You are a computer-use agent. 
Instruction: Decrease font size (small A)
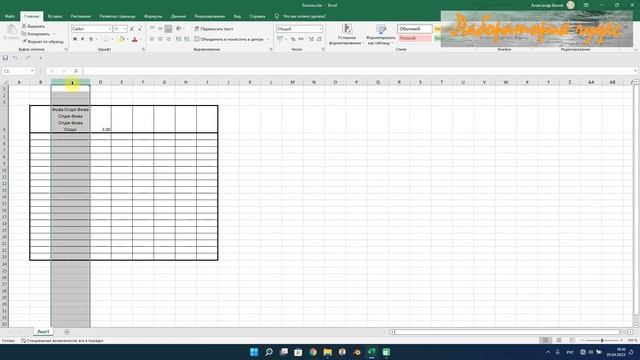(x=140, y=29)
